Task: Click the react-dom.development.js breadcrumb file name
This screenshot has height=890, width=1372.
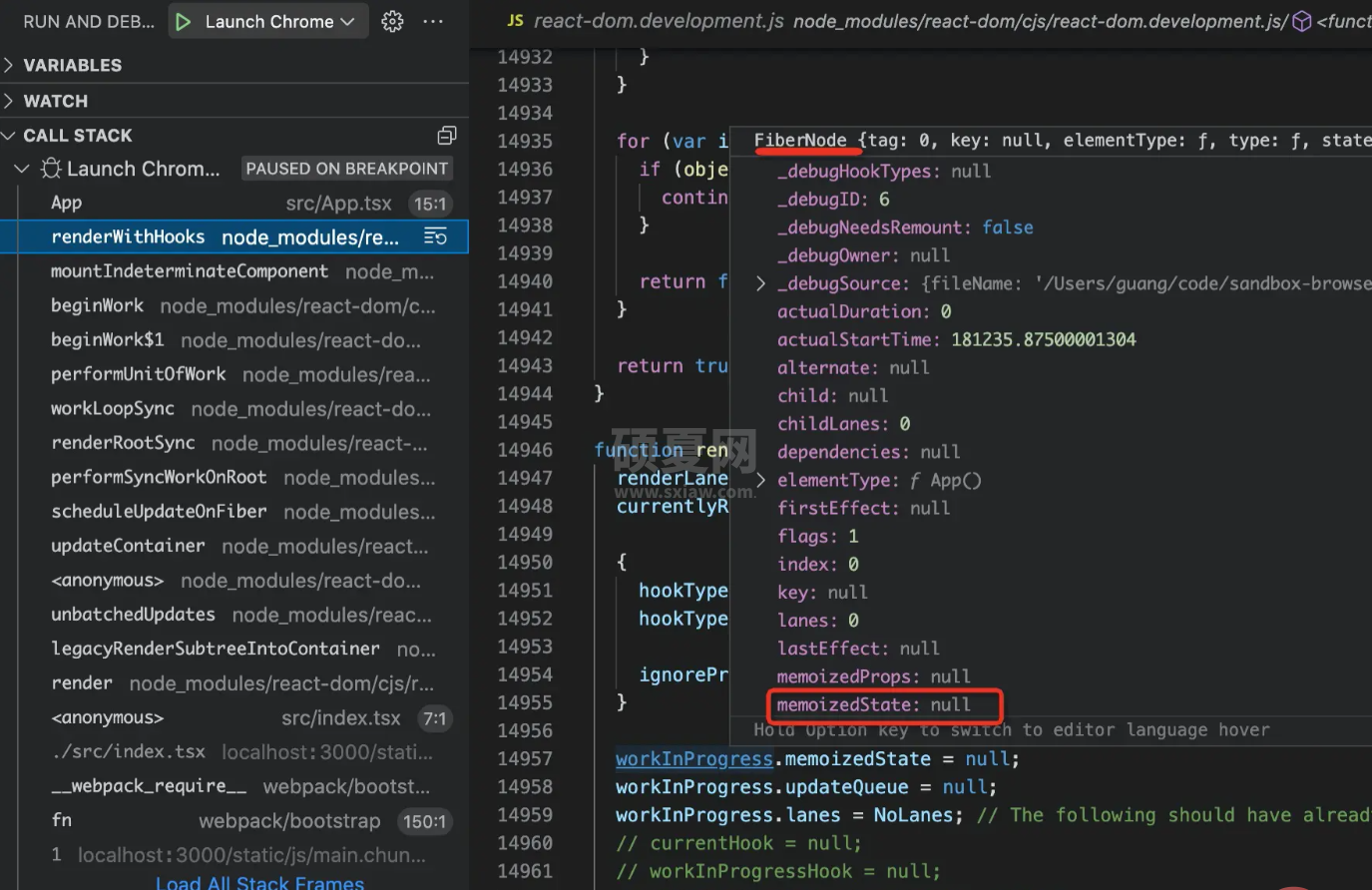Action: 659,21
